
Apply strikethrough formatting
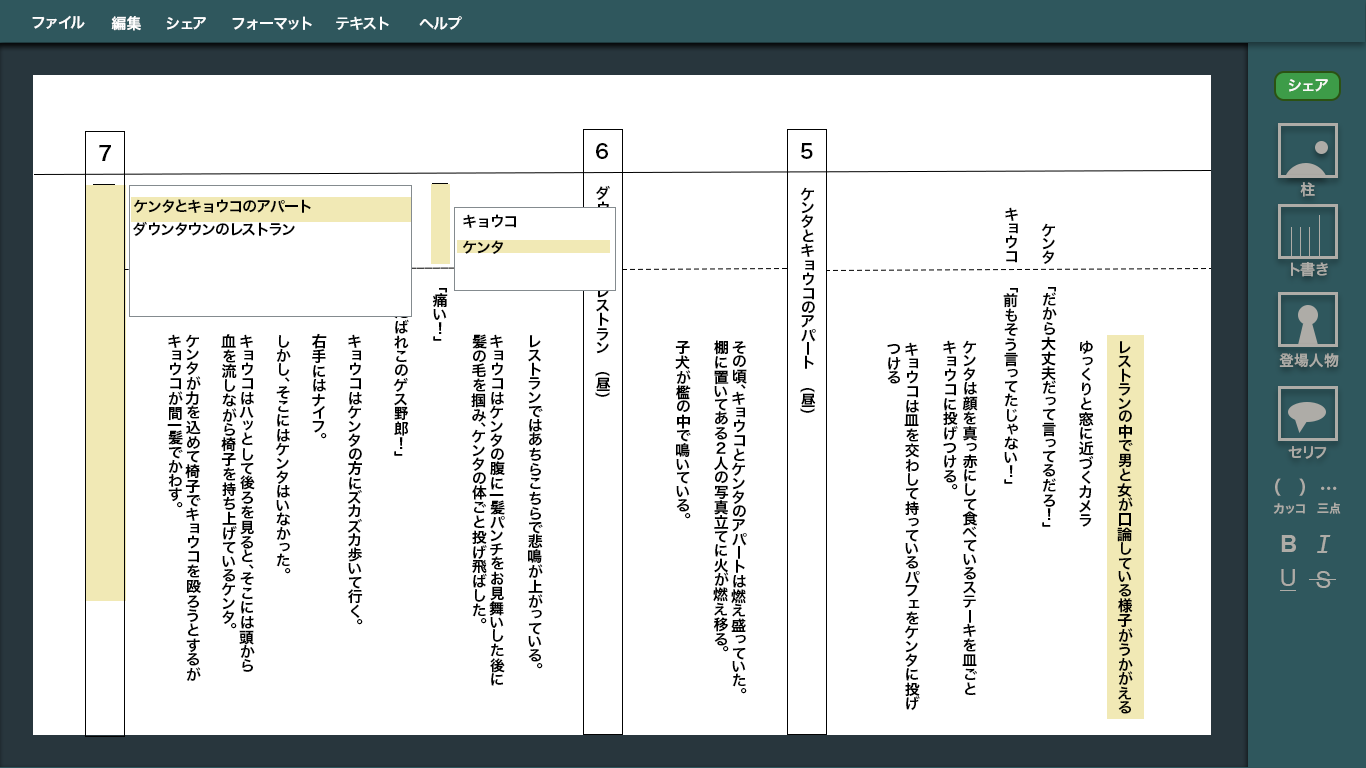pos(1324,578)
